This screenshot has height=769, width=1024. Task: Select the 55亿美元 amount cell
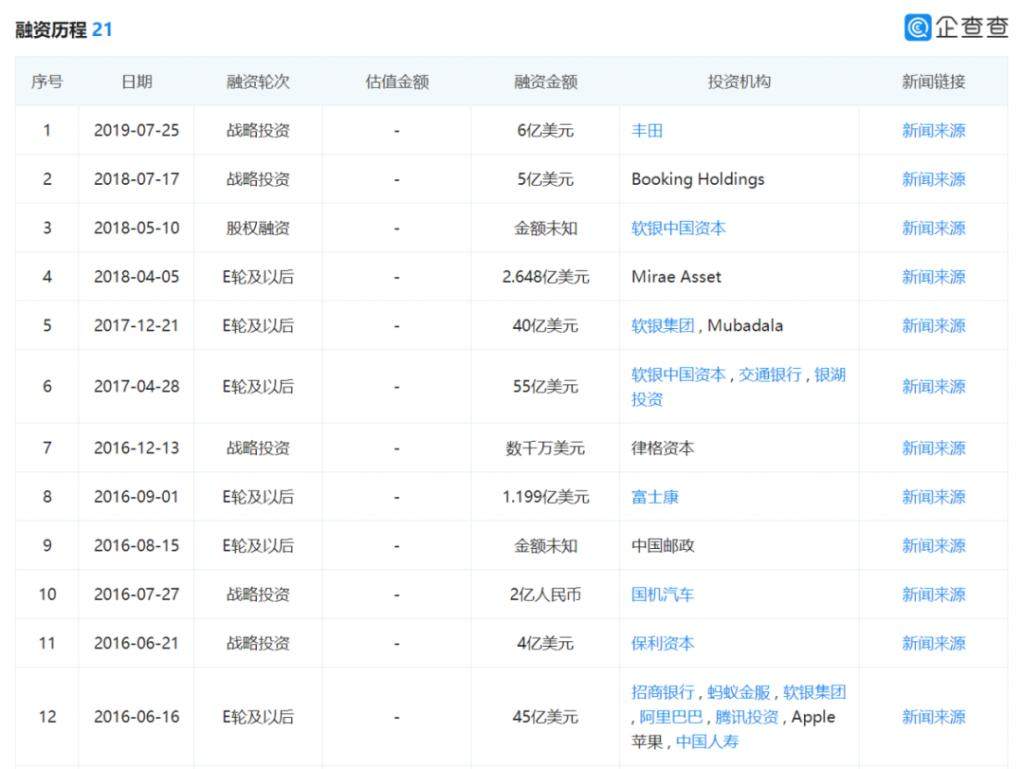pyautogui.click(x=546, y=387)
